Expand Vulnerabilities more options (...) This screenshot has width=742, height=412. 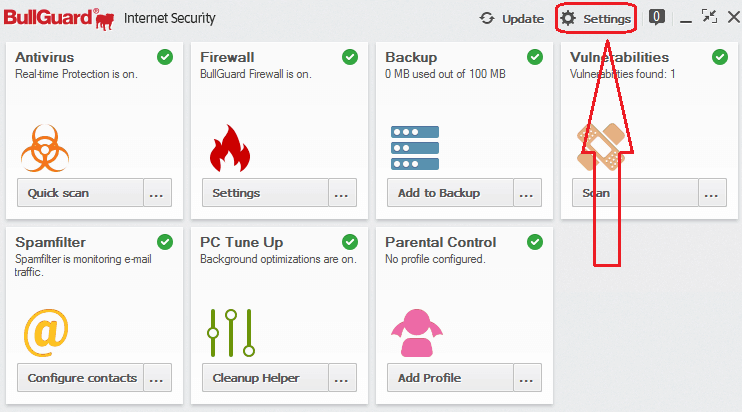point(712,193)
